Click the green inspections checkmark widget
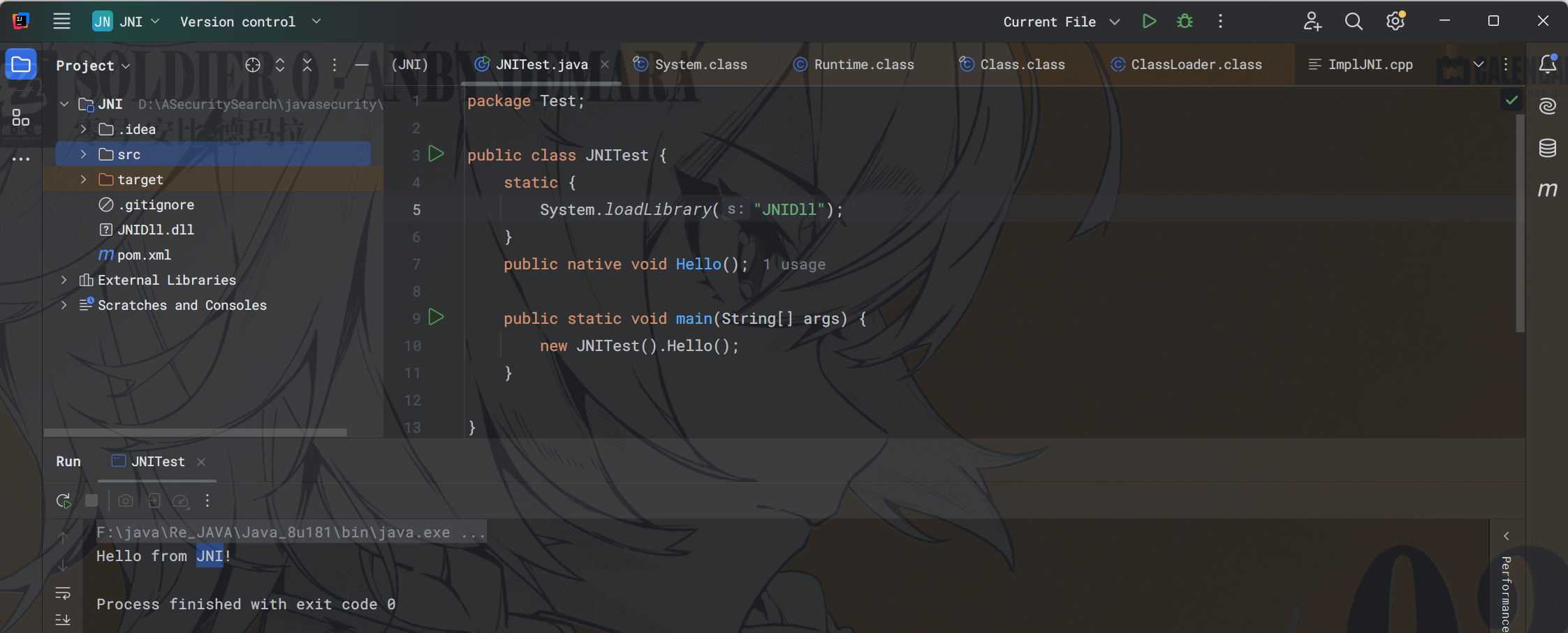The image size is (1568, 633). (x=1511, y=100)
